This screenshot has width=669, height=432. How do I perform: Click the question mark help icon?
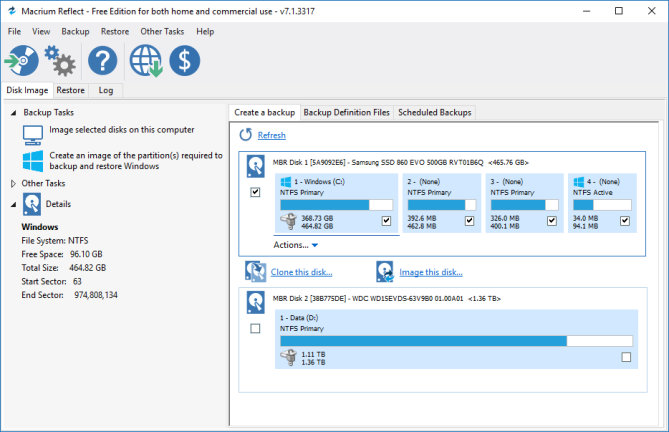point(102,61)
